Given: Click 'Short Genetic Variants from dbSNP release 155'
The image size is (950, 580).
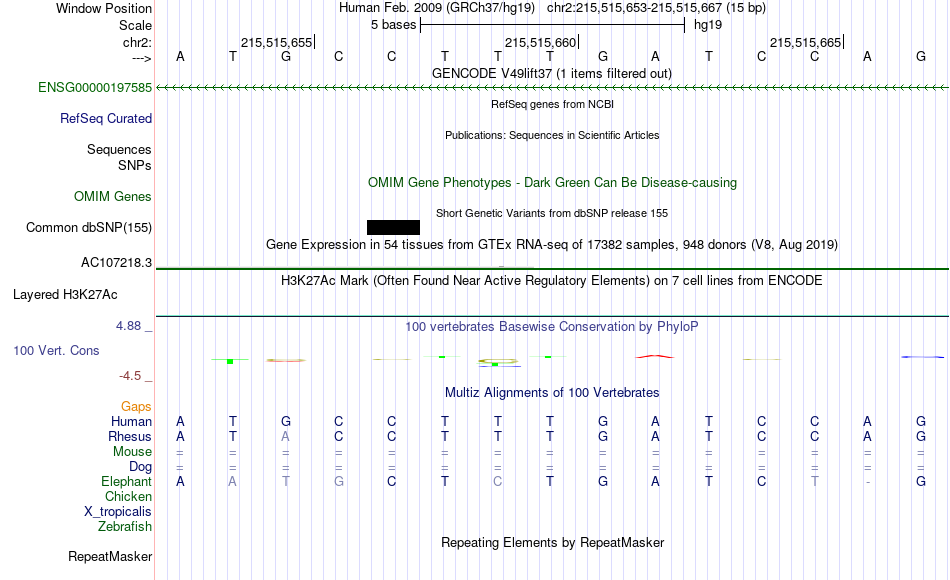Looking at the screenshot, I should (552, 213).
